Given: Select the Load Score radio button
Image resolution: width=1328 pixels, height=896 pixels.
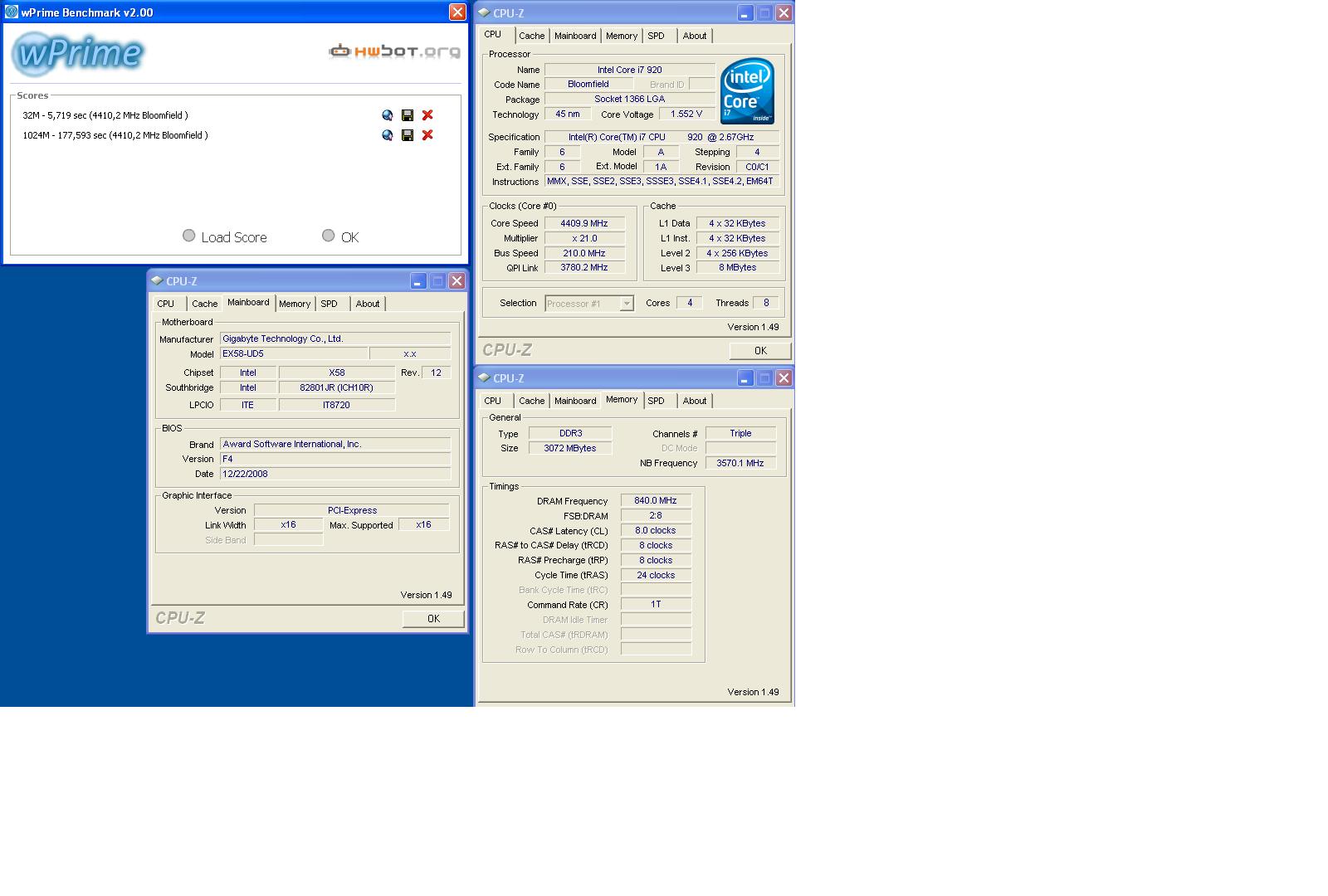Looking at the screenshot, I should coord(189,236).
